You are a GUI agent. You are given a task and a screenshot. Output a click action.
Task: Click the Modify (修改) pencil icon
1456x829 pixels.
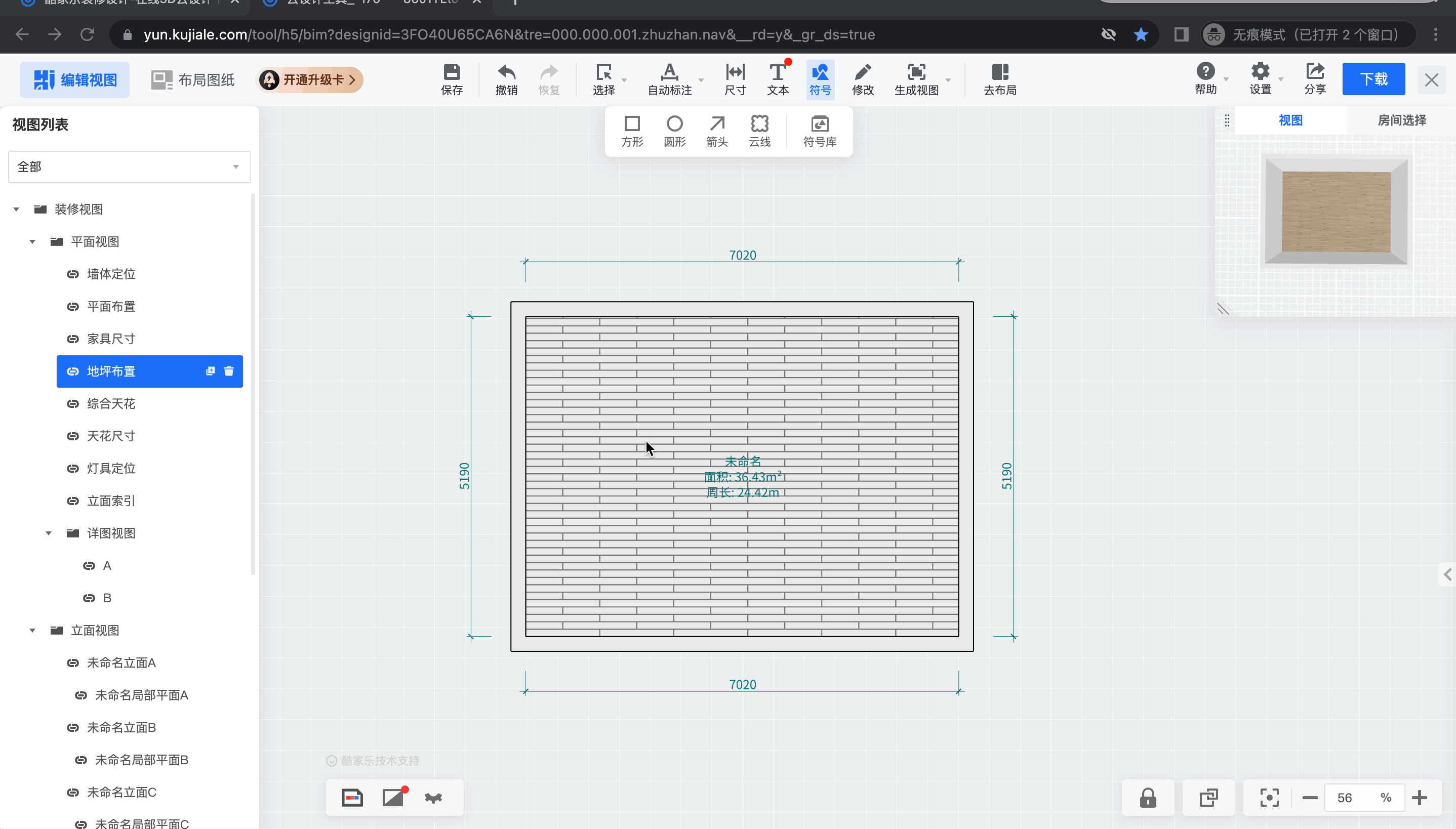coord(862,78)
